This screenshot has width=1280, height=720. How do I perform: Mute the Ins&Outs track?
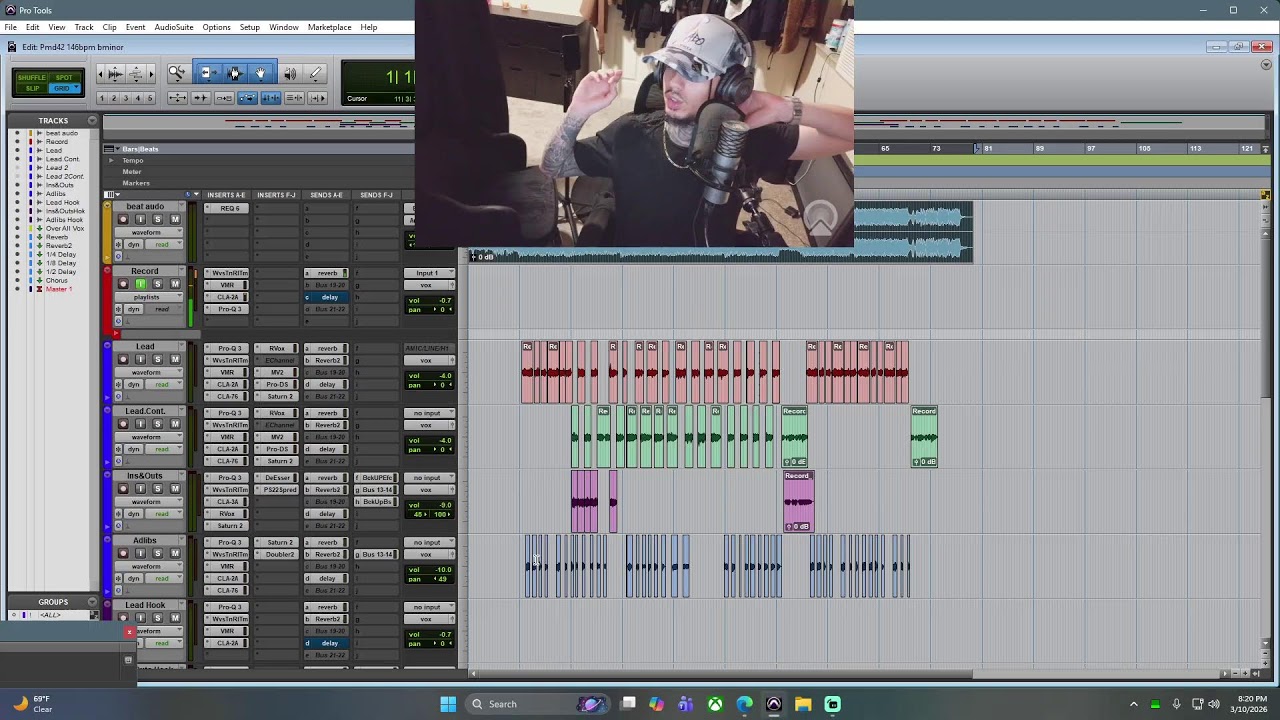175,489
